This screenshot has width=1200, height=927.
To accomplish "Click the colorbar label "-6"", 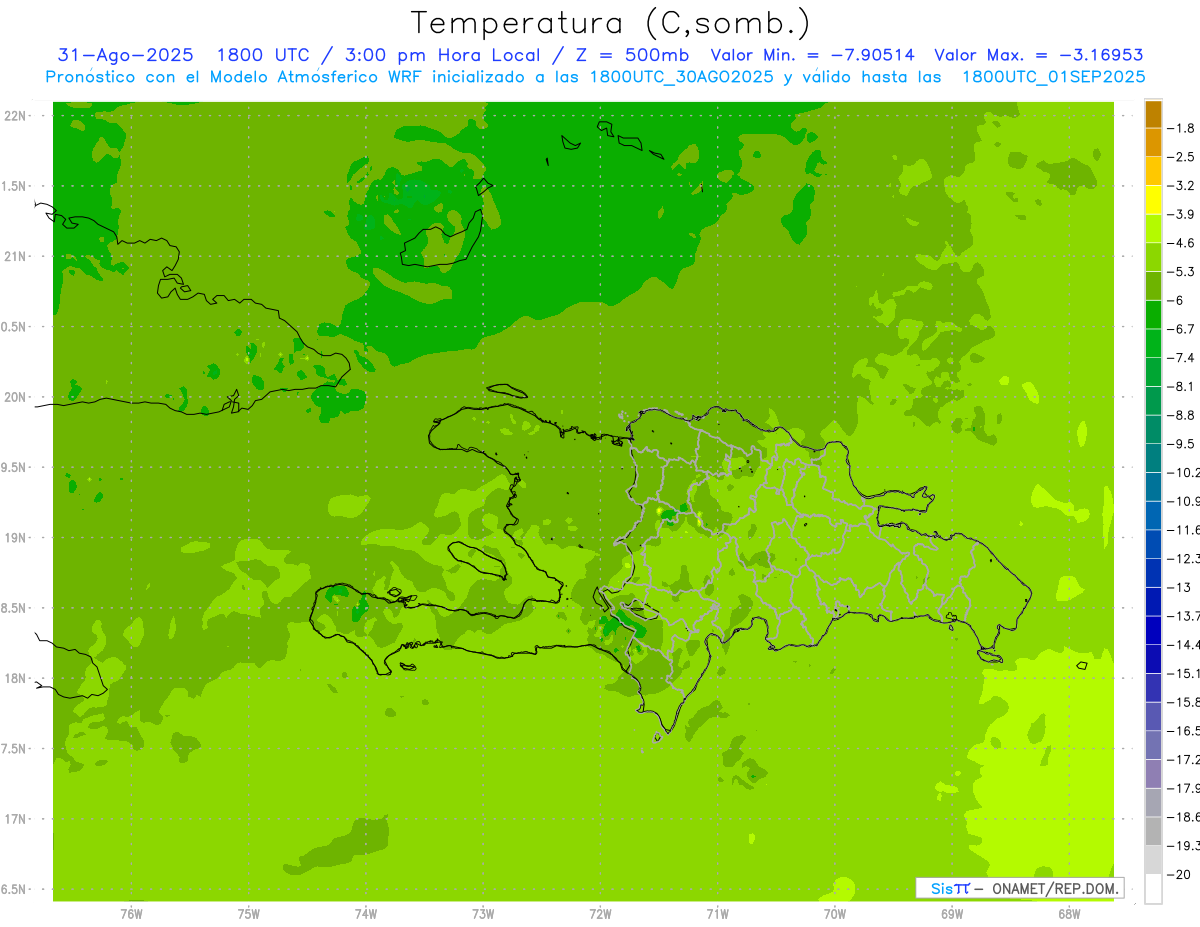I will (1176, 300).
